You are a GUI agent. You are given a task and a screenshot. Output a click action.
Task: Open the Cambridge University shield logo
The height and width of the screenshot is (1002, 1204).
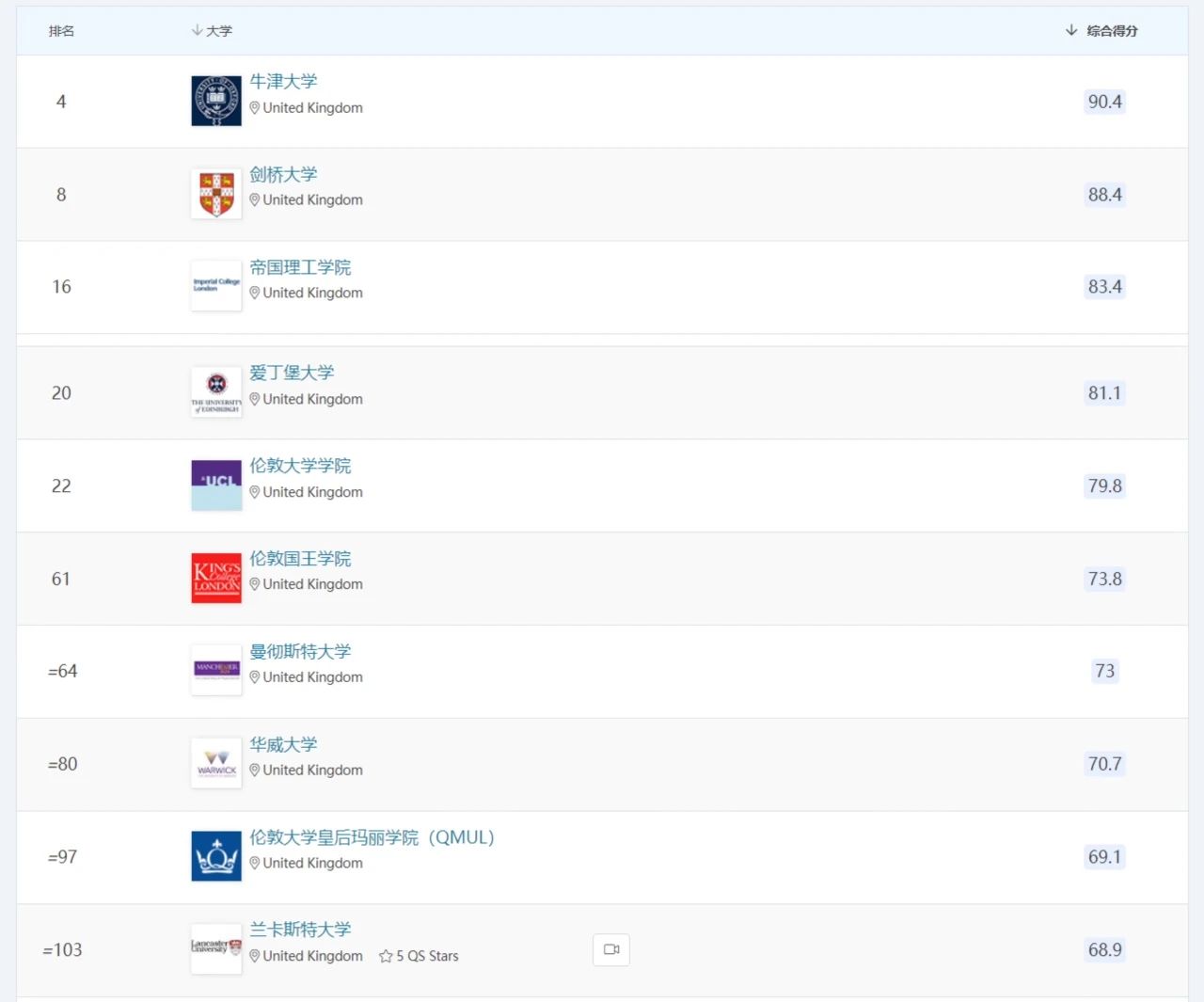[x=216, y=194]
